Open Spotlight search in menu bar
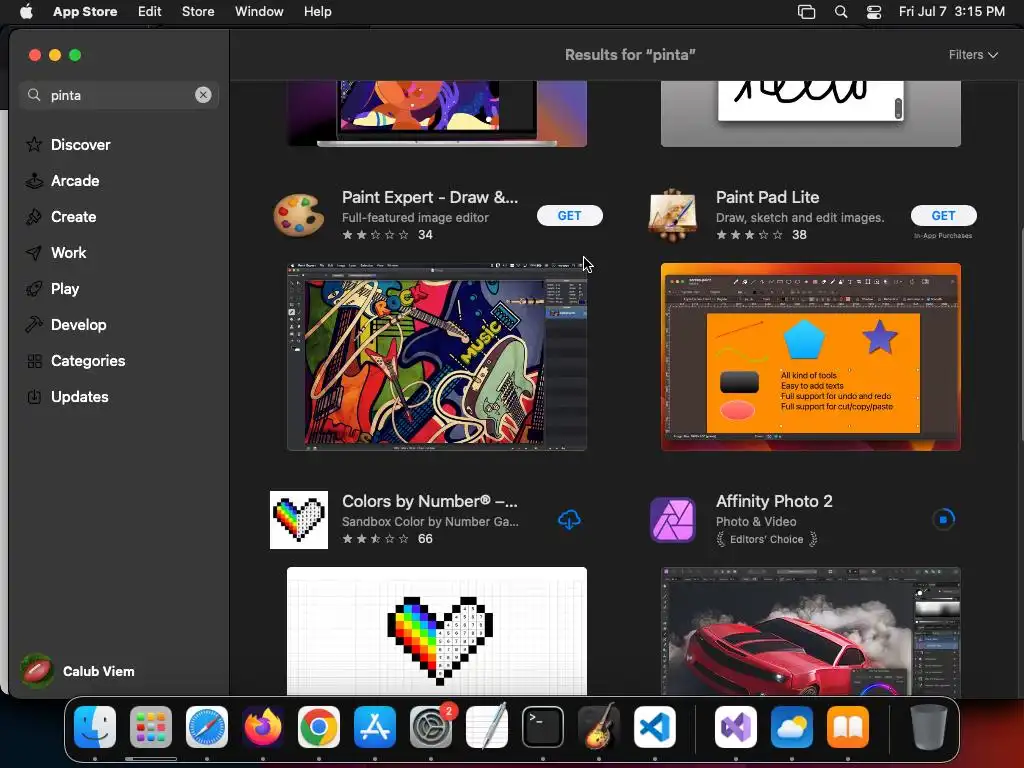 point(841,12)
